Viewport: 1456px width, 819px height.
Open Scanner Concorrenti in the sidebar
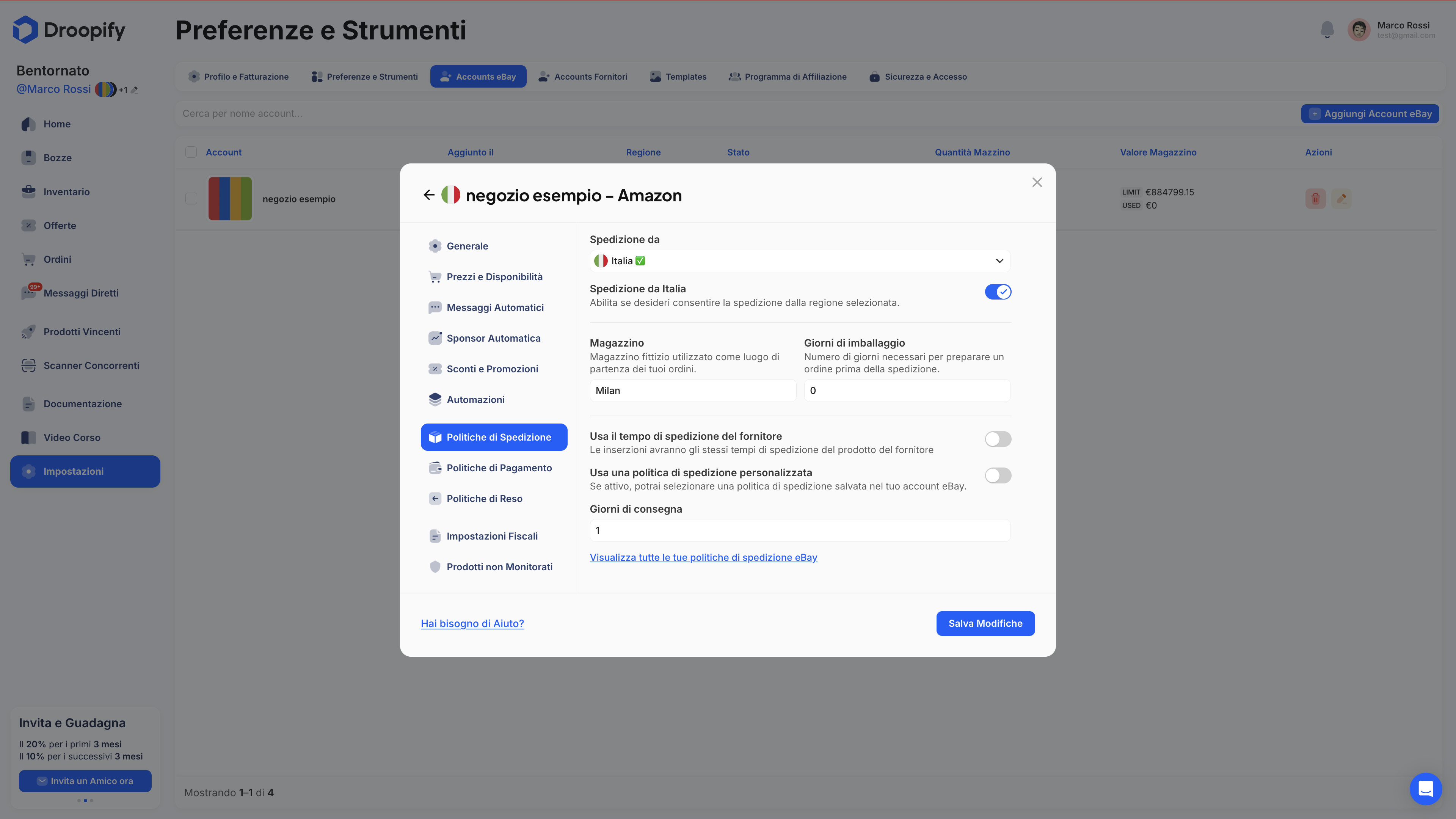coord(91,365)
